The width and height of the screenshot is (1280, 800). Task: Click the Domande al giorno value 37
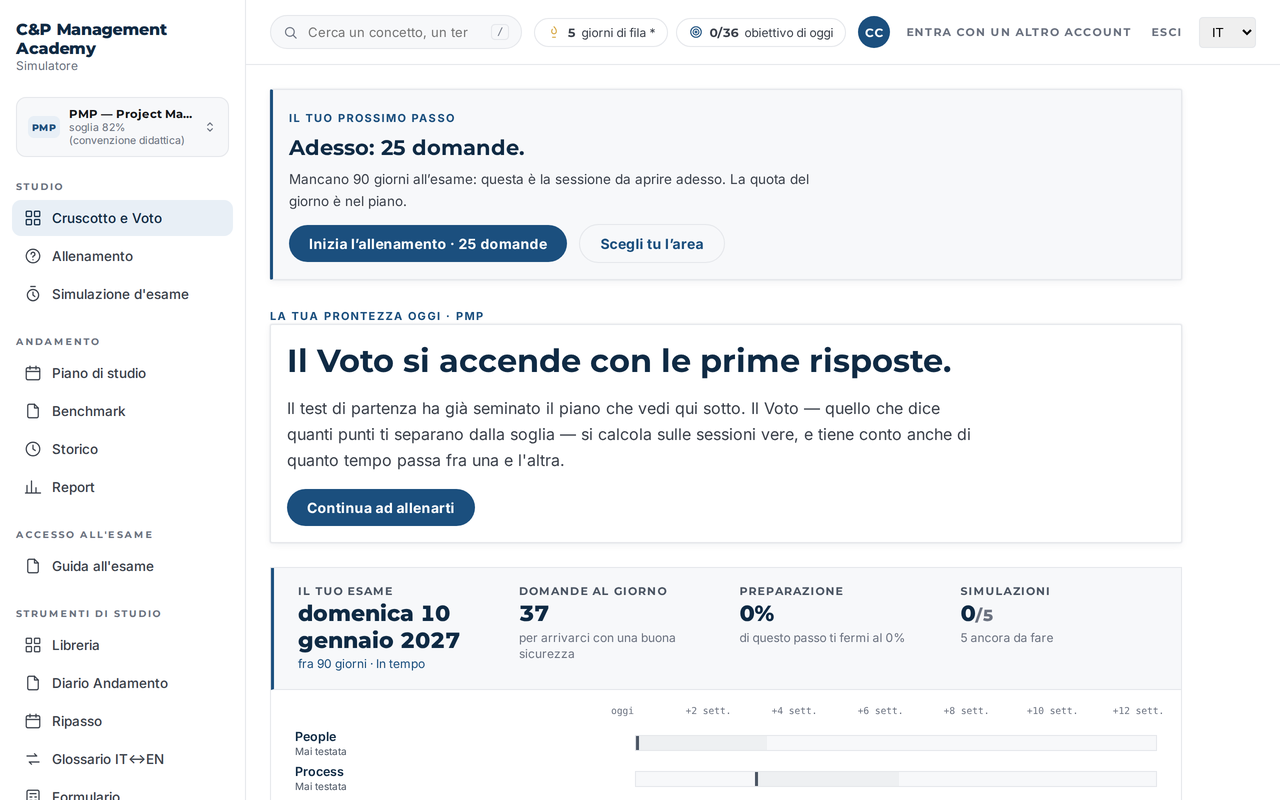534,614
